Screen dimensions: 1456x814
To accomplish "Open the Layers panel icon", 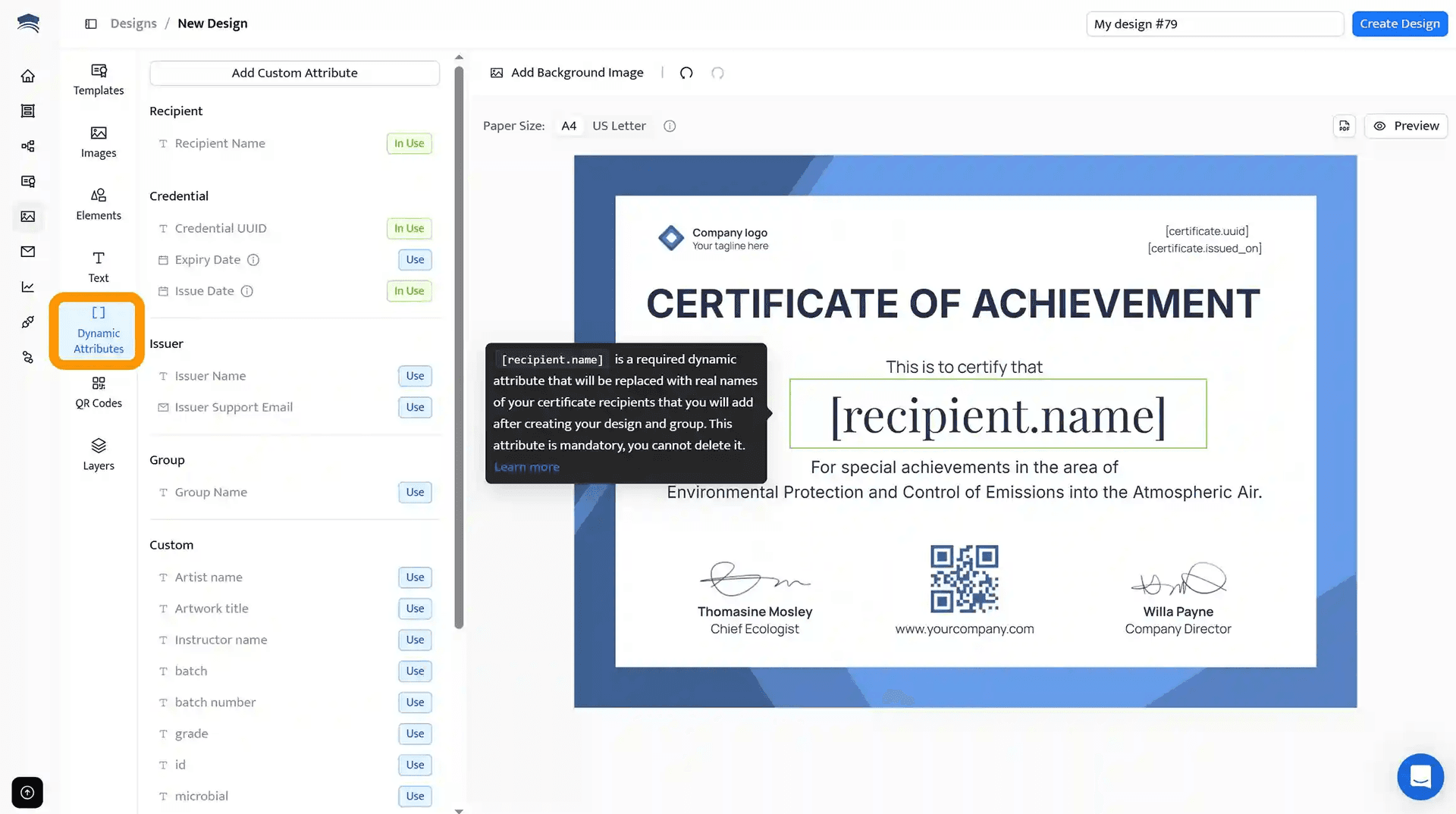I will 98,454.
